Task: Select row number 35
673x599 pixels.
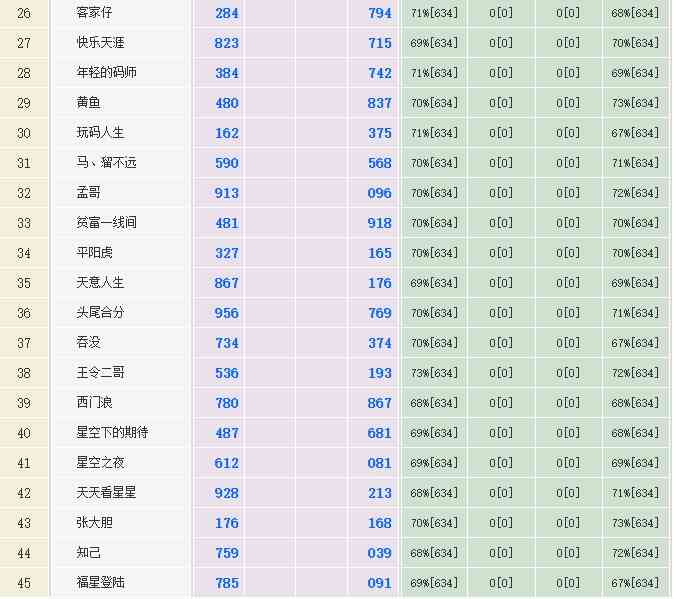Action: (x=24, y=283)
